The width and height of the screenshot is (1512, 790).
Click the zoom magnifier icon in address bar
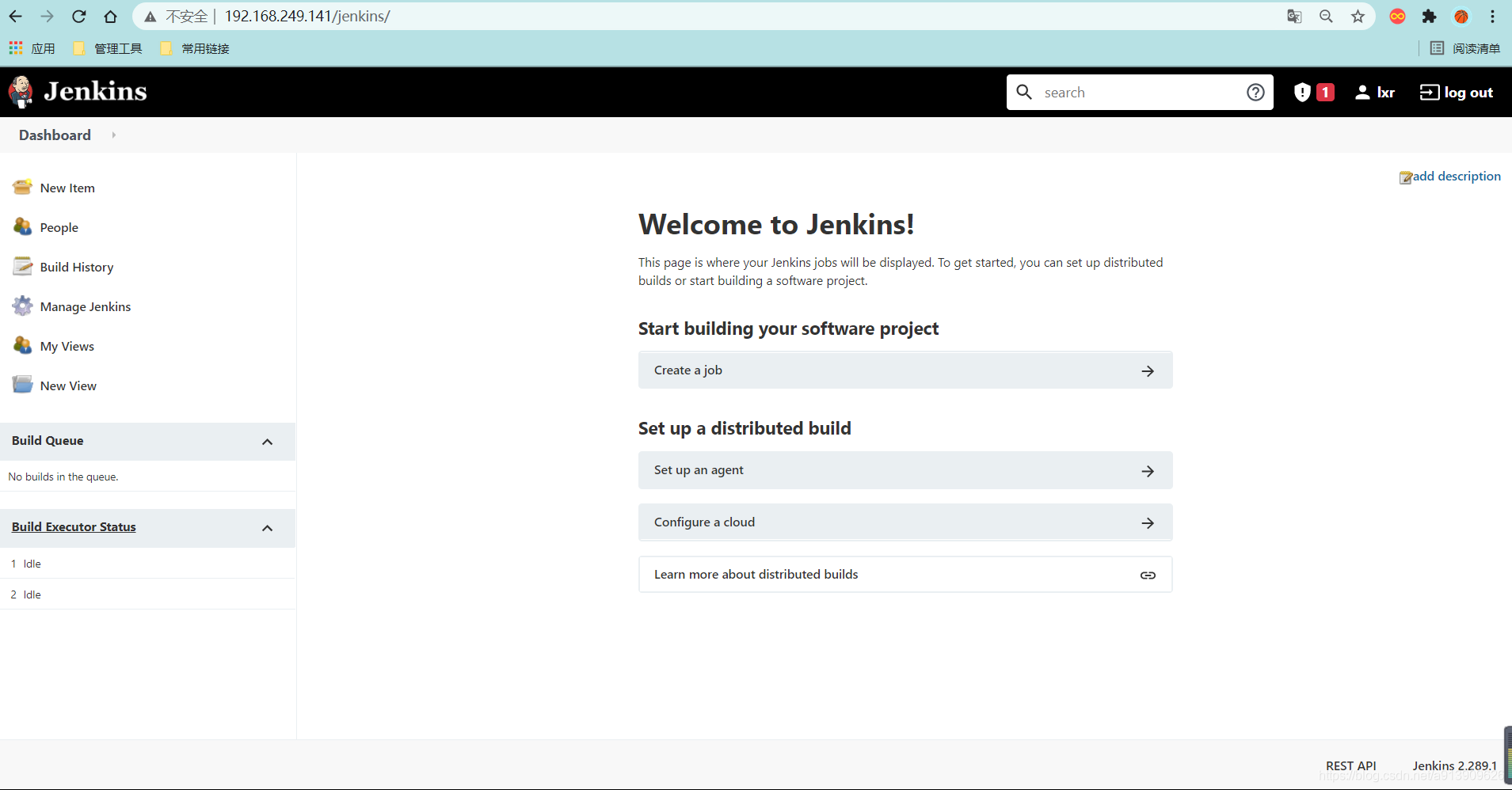tap(1326, 16)
